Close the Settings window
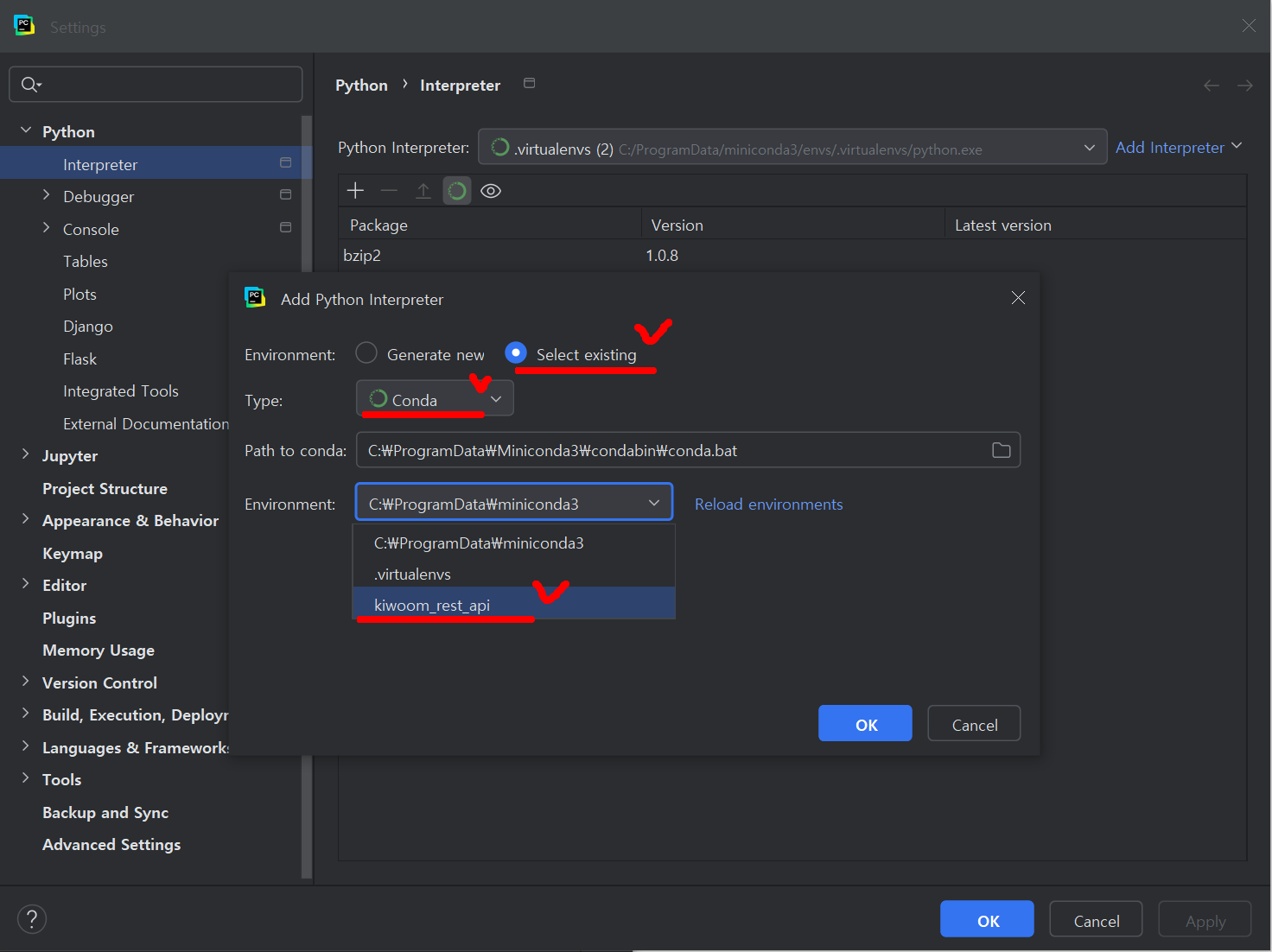The image size is (1272, 952). [x=1249, y=26]
